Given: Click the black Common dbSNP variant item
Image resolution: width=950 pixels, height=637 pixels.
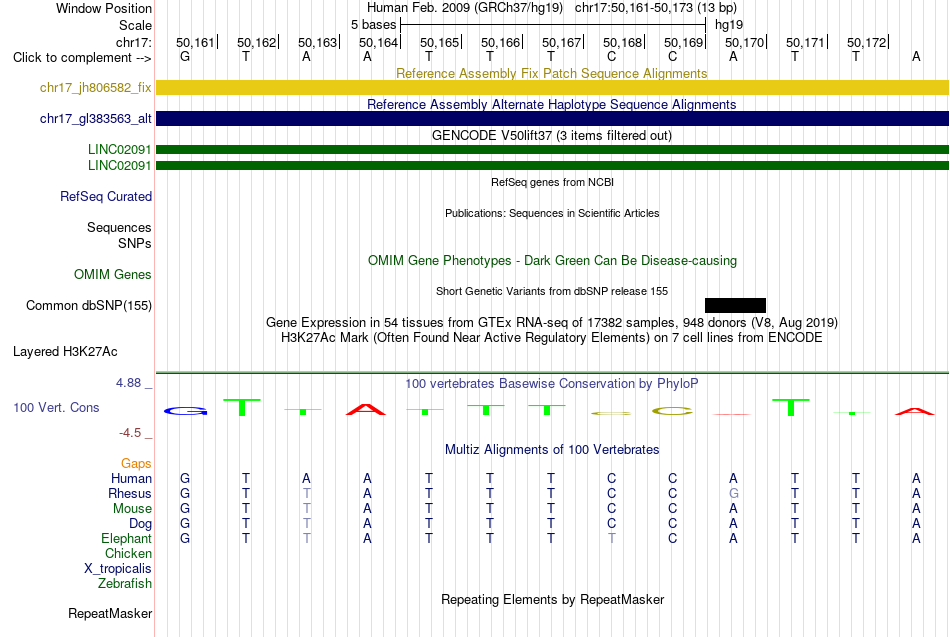Looking at the screenshot, I should click(735, 305).
